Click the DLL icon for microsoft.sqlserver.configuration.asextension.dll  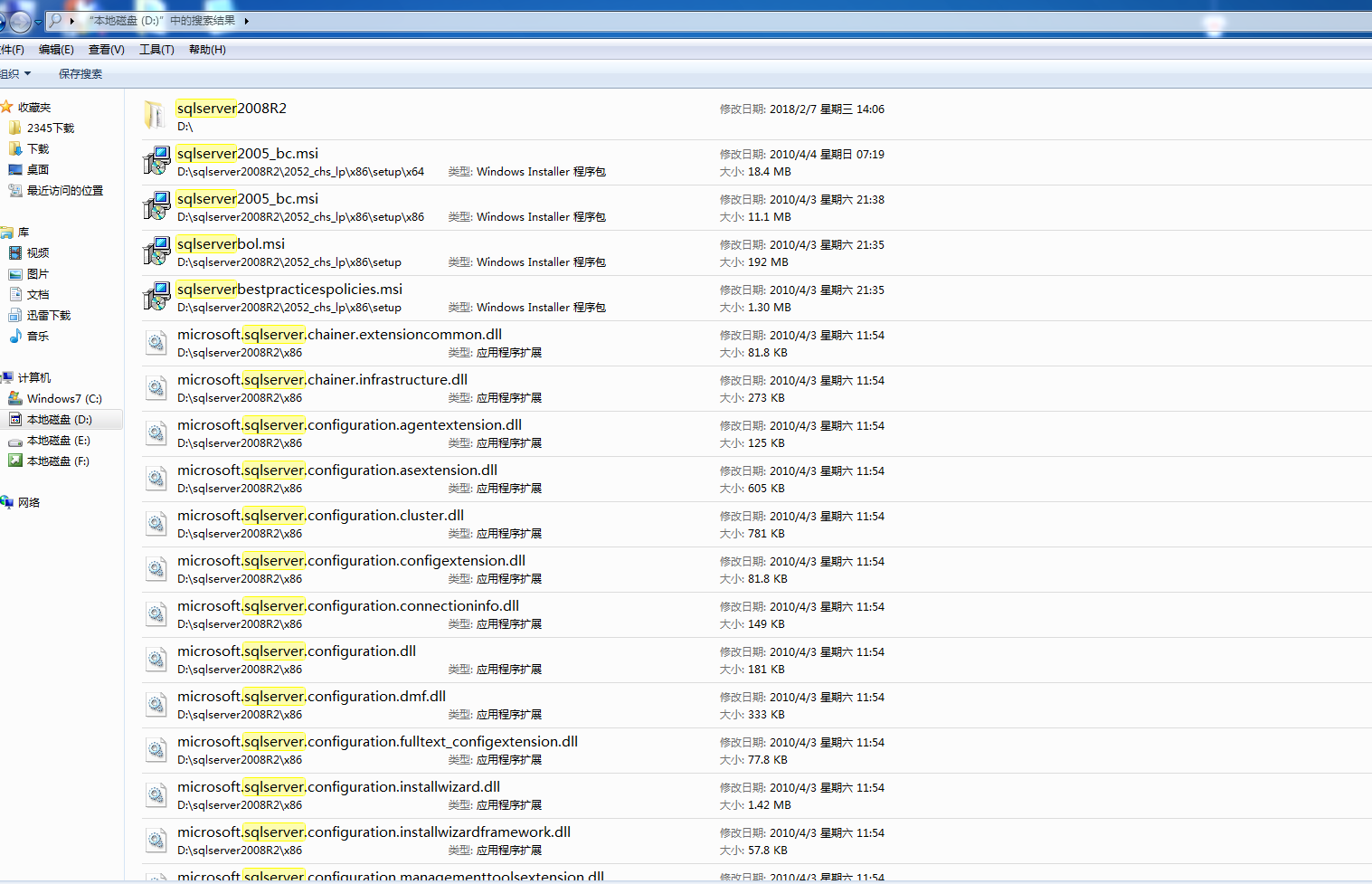tap(156, 479)
